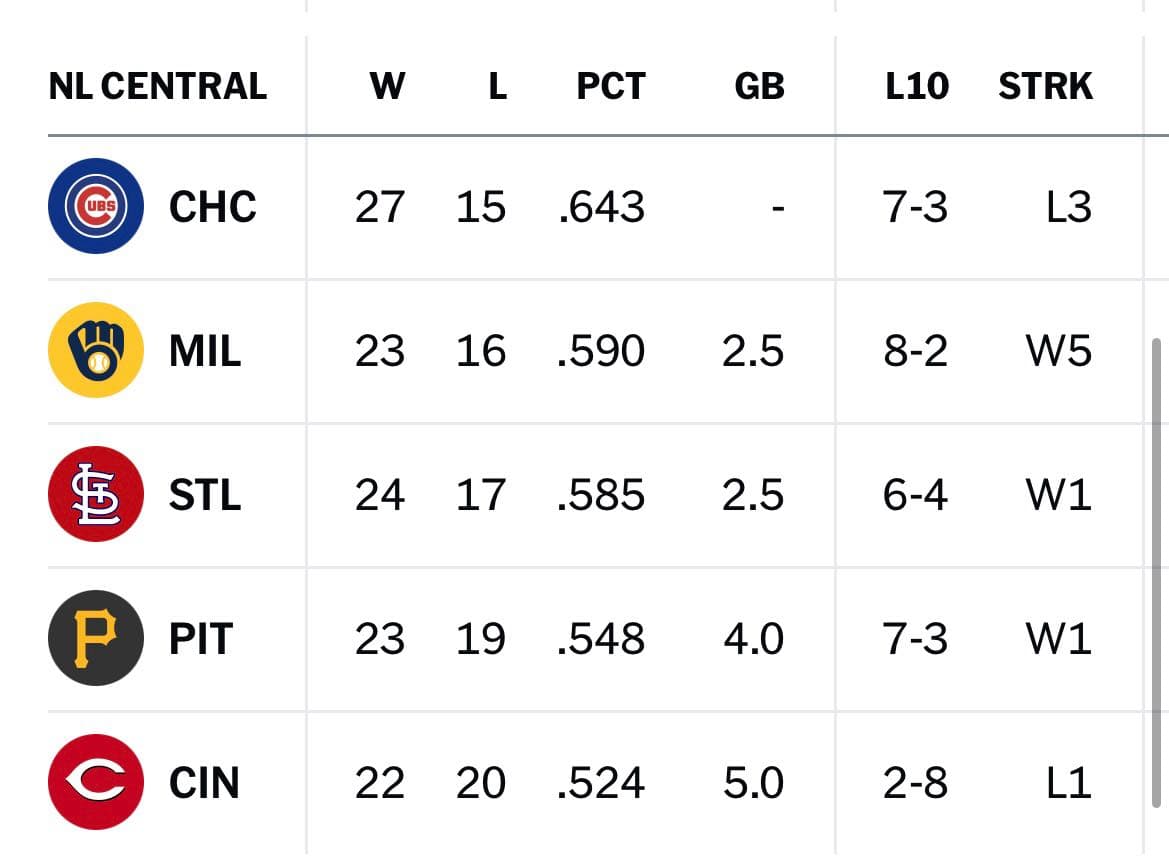Click the St. Louis Cardinals logo
1169x857 pixels.
pos(95,493)
